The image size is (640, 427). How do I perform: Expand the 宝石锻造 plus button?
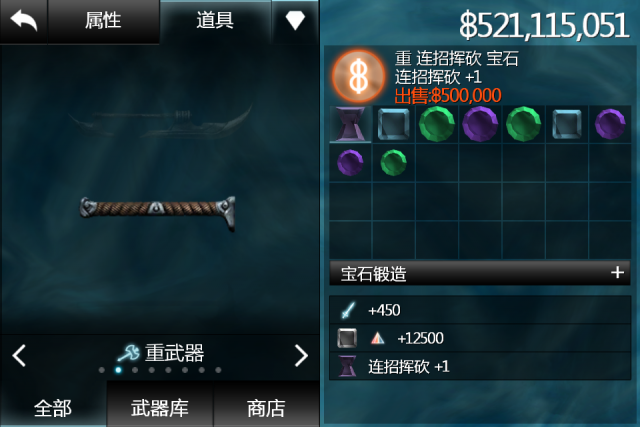618,272
